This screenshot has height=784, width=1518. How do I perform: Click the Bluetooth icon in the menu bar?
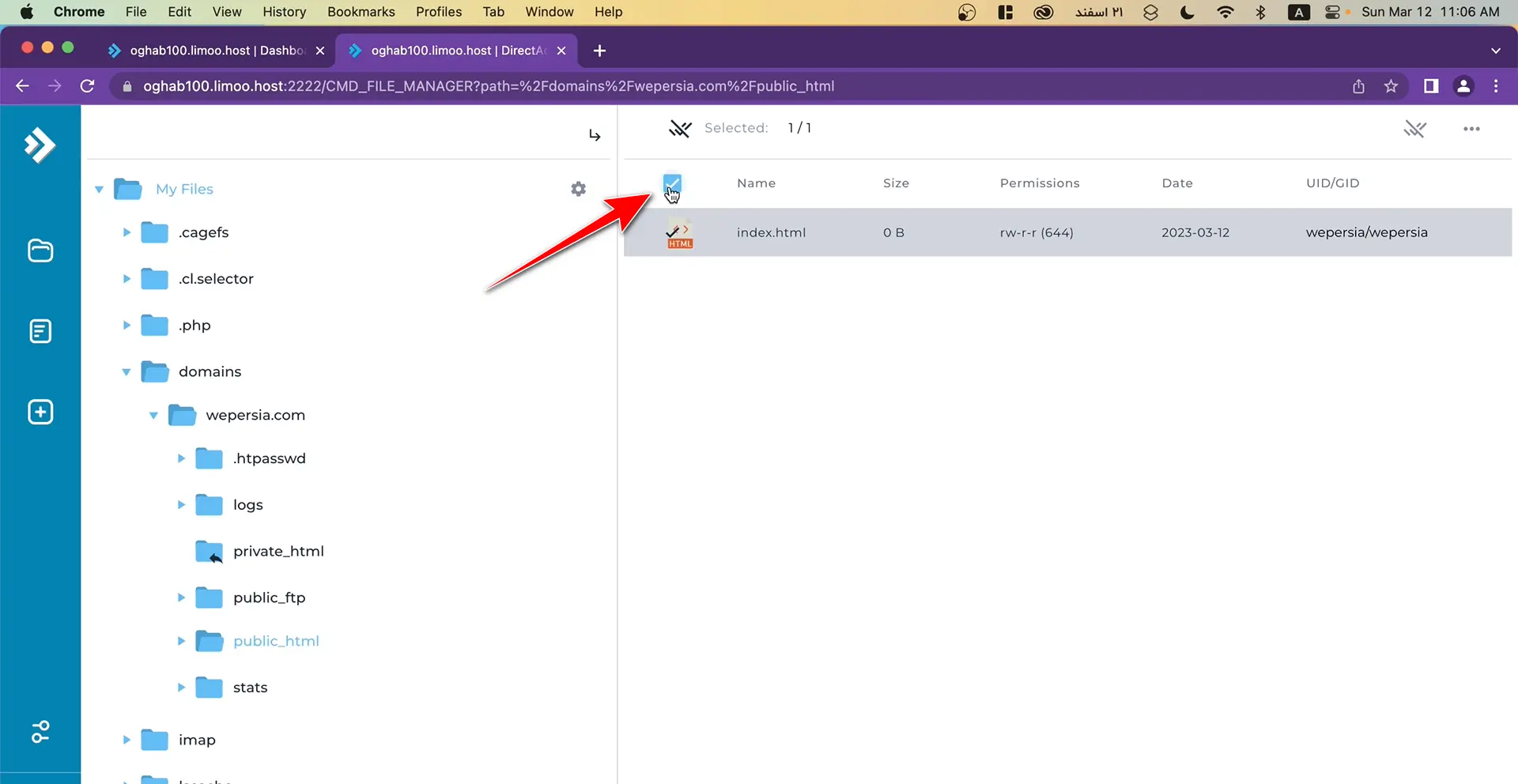click(1261, 12)
